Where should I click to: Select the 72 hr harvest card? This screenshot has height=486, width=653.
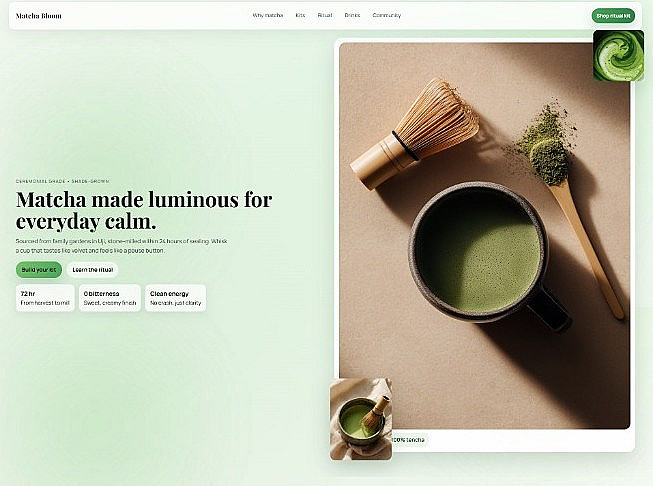click(45, 298)
